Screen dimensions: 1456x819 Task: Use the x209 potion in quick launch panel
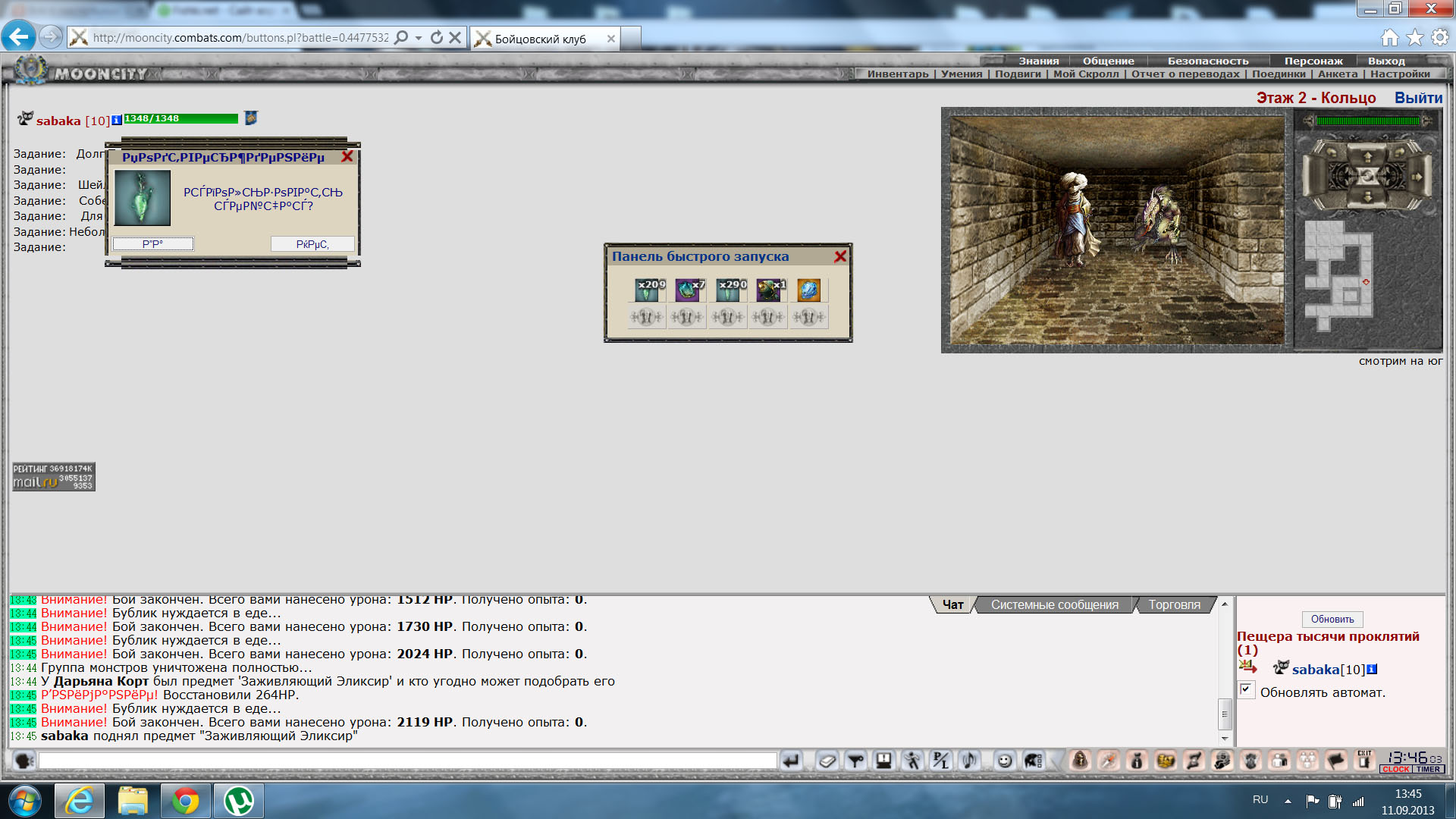coord(647,290)
